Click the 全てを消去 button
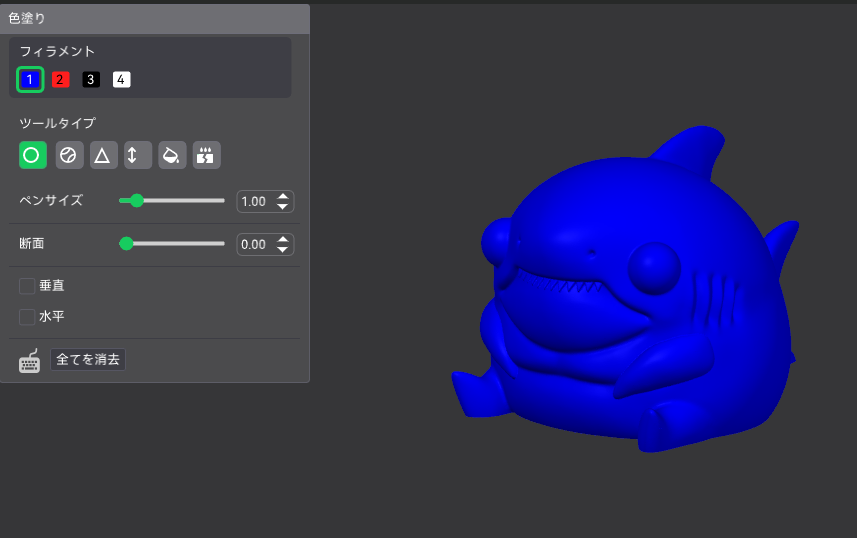Image resolution: width=857 pixels, height=538 pixels. point(88,359)
